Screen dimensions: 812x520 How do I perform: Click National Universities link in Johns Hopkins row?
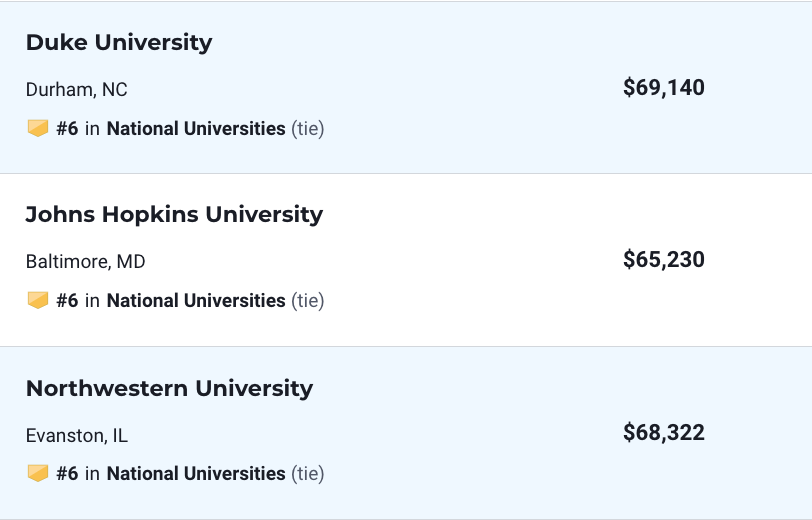tap(196, 300)
